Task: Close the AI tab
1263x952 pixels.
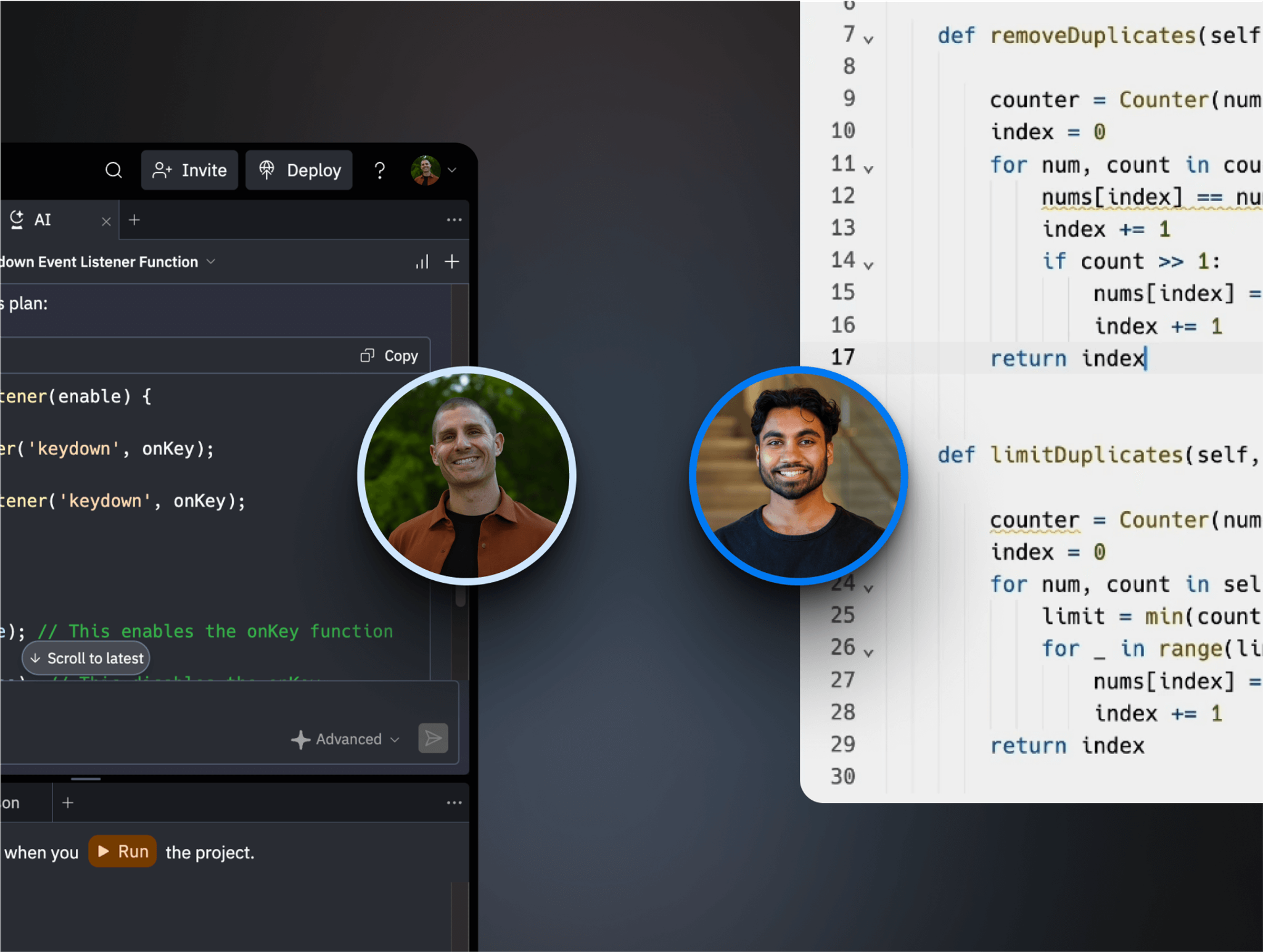Action: pyautogui.click(x=106, y=220)
